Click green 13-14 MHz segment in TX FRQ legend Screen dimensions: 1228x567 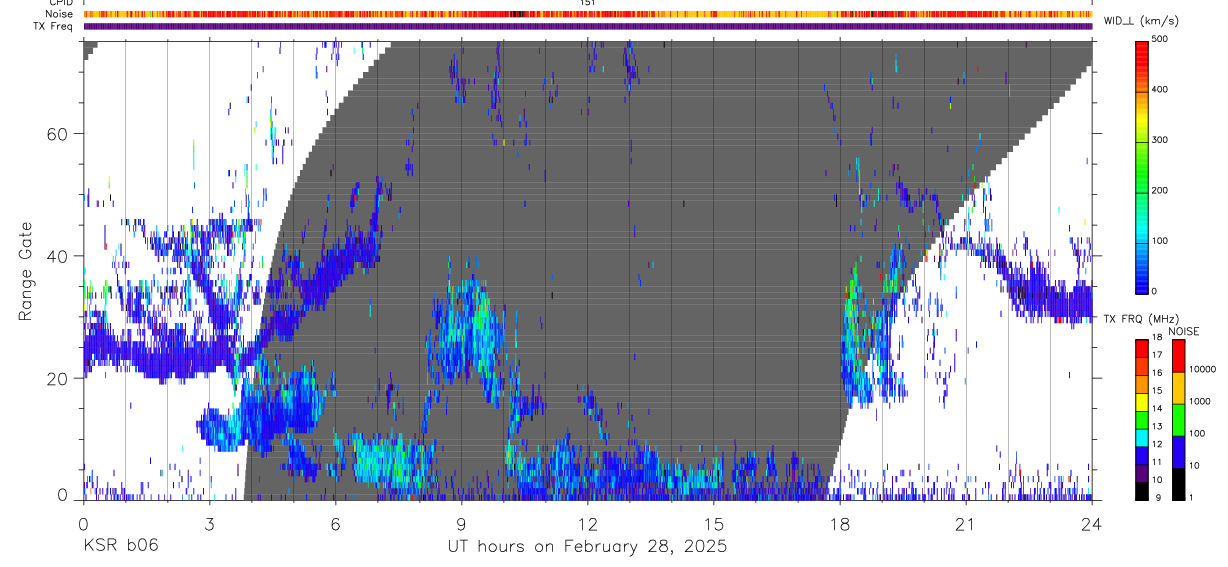click(x=1142, y=420)
